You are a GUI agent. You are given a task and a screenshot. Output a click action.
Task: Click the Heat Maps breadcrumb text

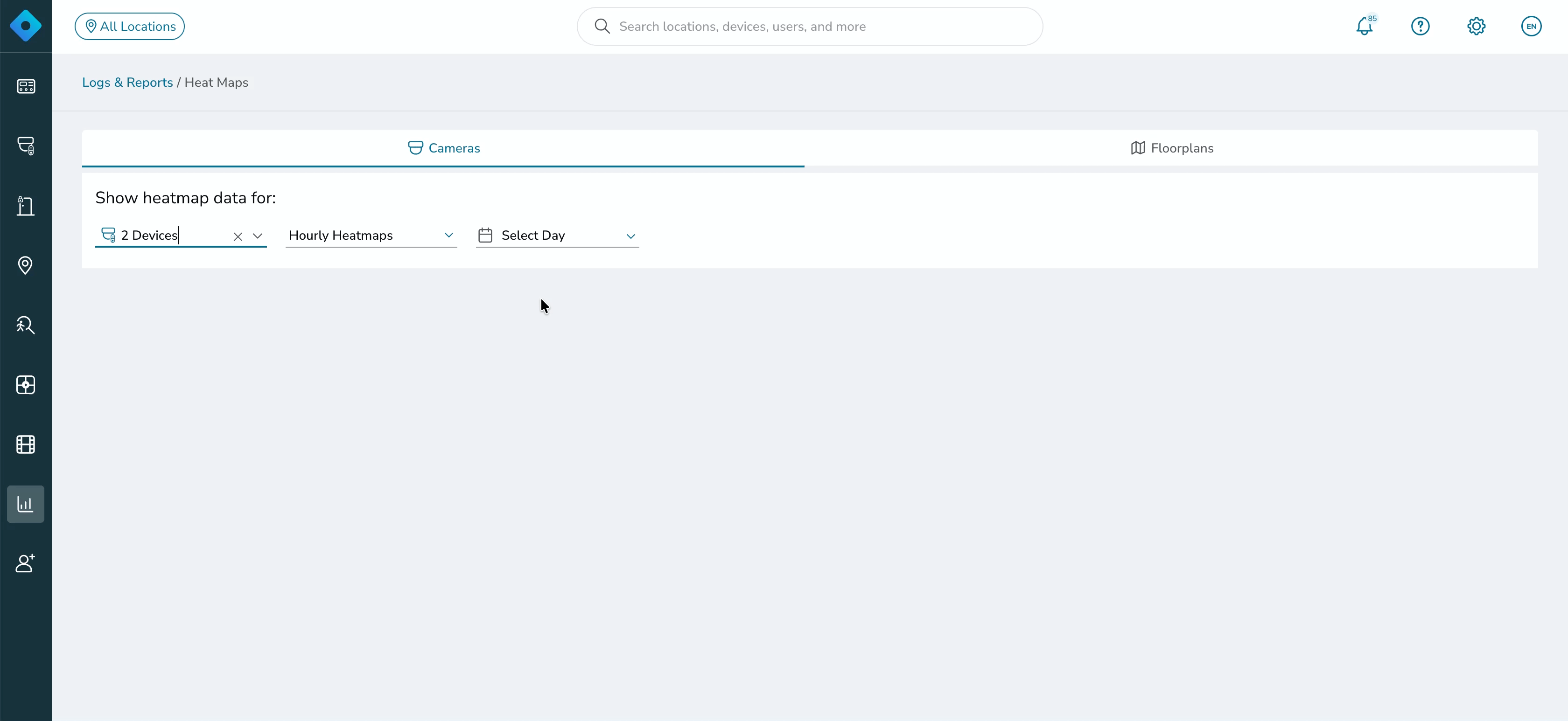point(216,82)
